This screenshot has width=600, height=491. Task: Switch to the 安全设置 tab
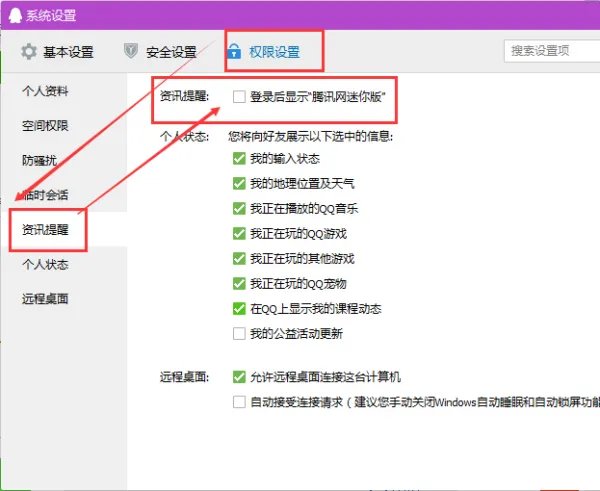[160, 52]
